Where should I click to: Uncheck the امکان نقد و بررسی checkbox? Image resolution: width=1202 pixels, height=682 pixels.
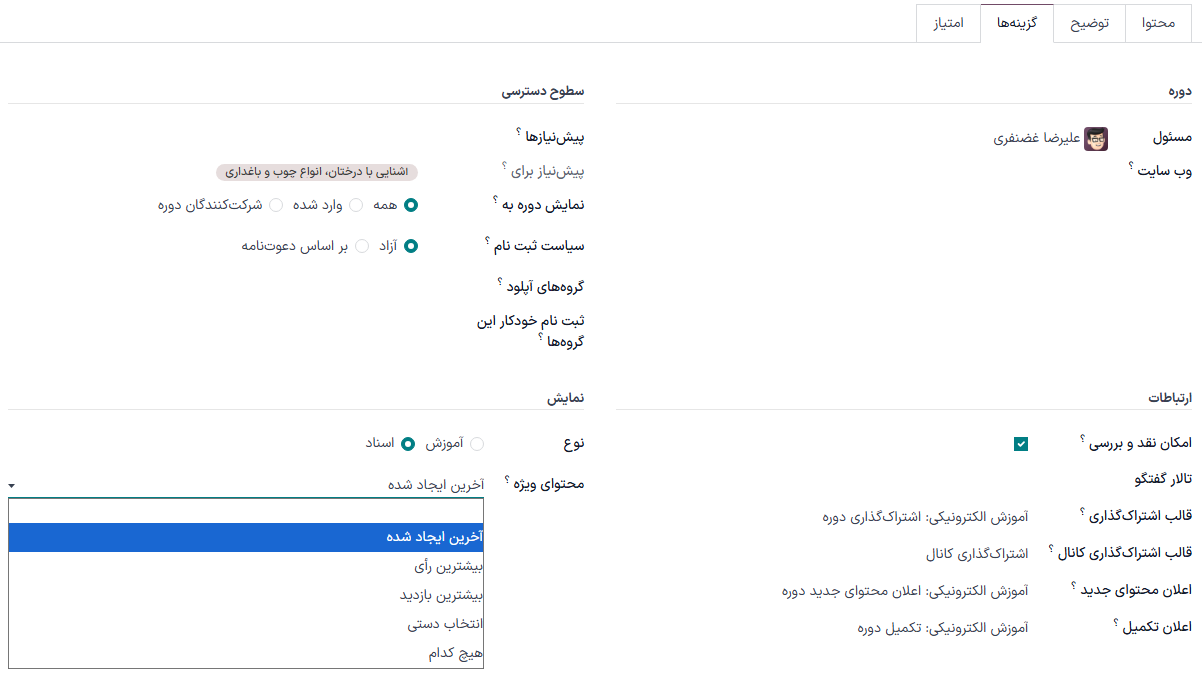pyautogui.click(x=1021, y=443)
